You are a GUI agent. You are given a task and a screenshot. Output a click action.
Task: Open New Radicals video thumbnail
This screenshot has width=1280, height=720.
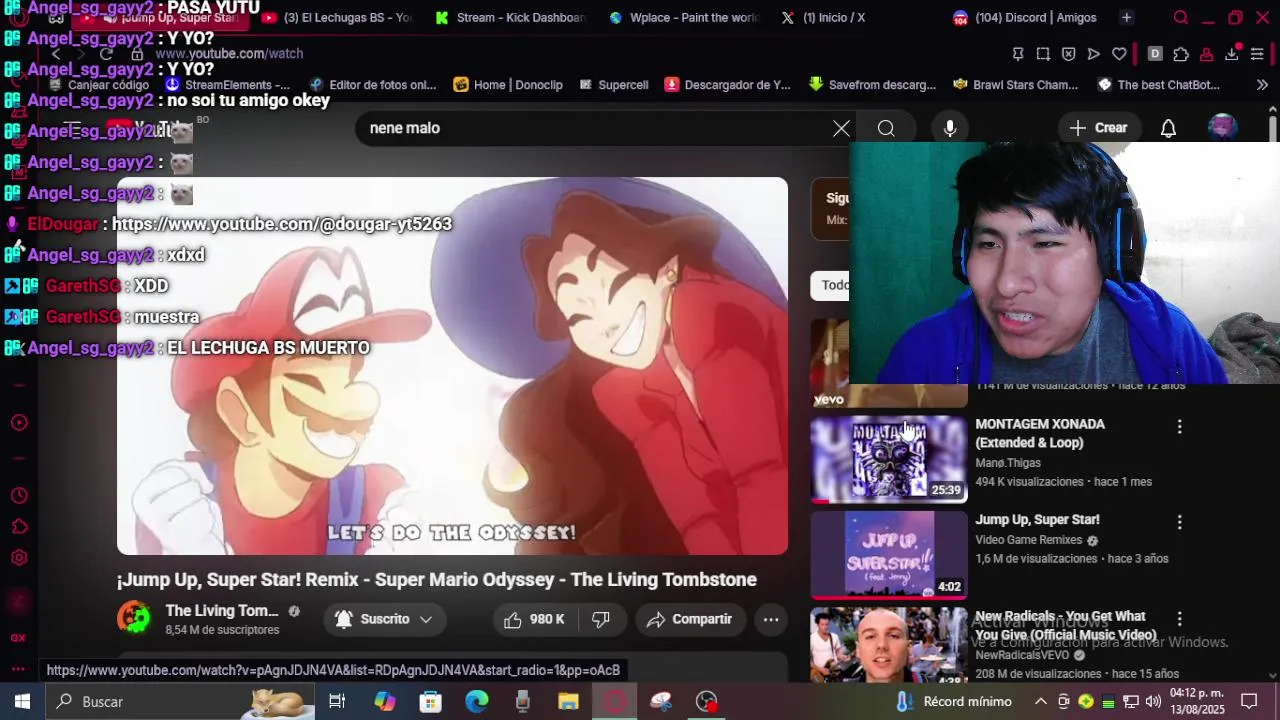point(888,645)
